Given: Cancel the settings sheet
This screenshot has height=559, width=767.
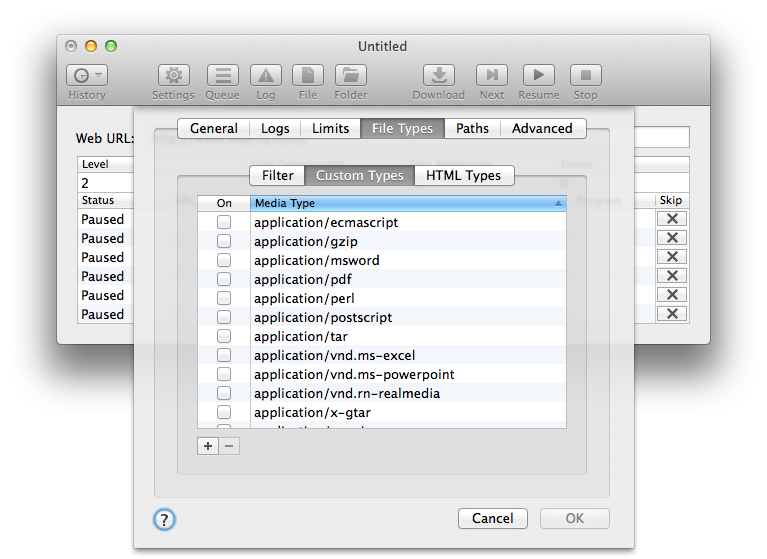Looking at the screenshot, I should [x=493, y=518].
